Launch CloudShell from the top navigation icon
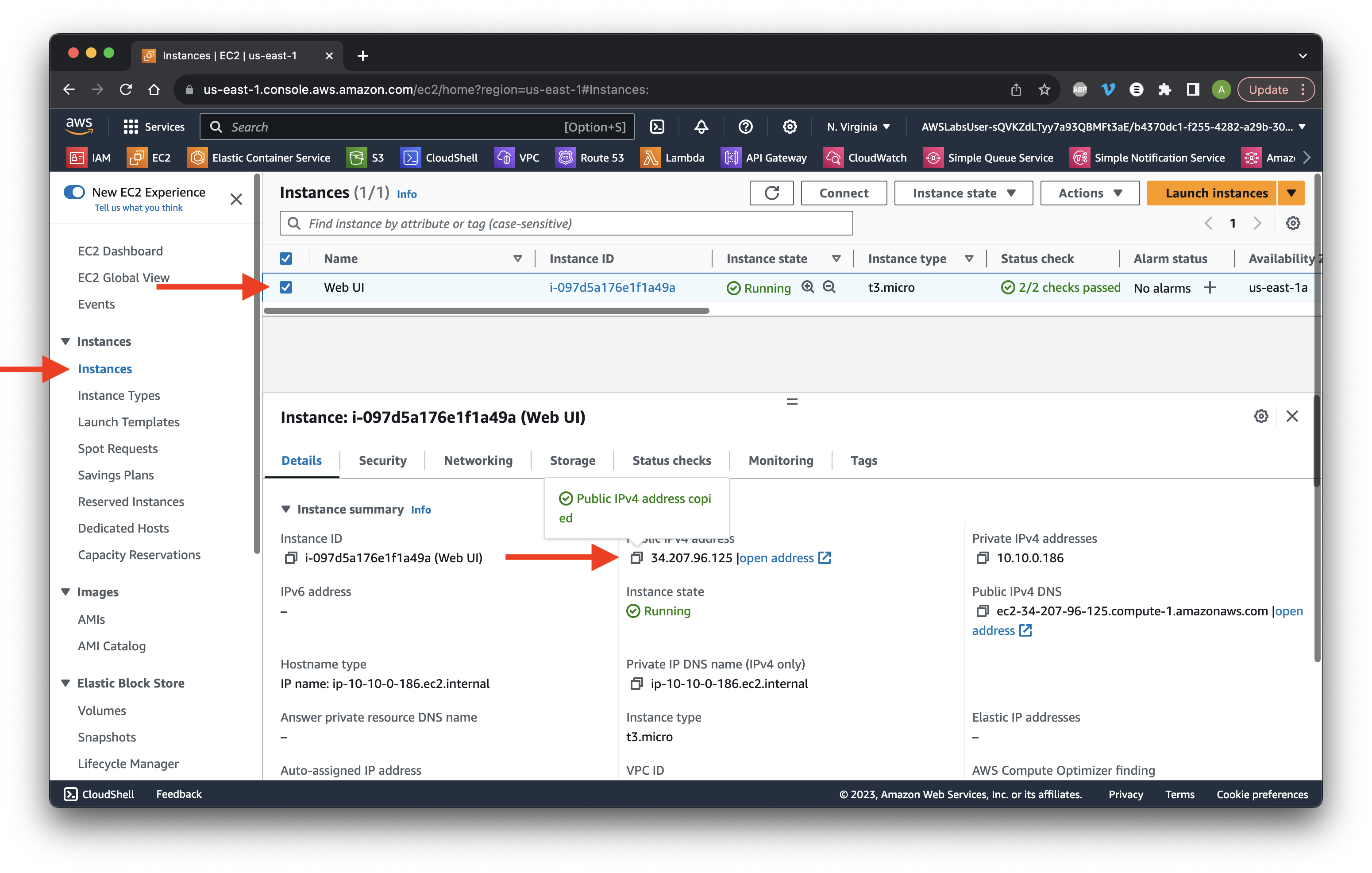The image size is (1372, 873). coord(657,127)
